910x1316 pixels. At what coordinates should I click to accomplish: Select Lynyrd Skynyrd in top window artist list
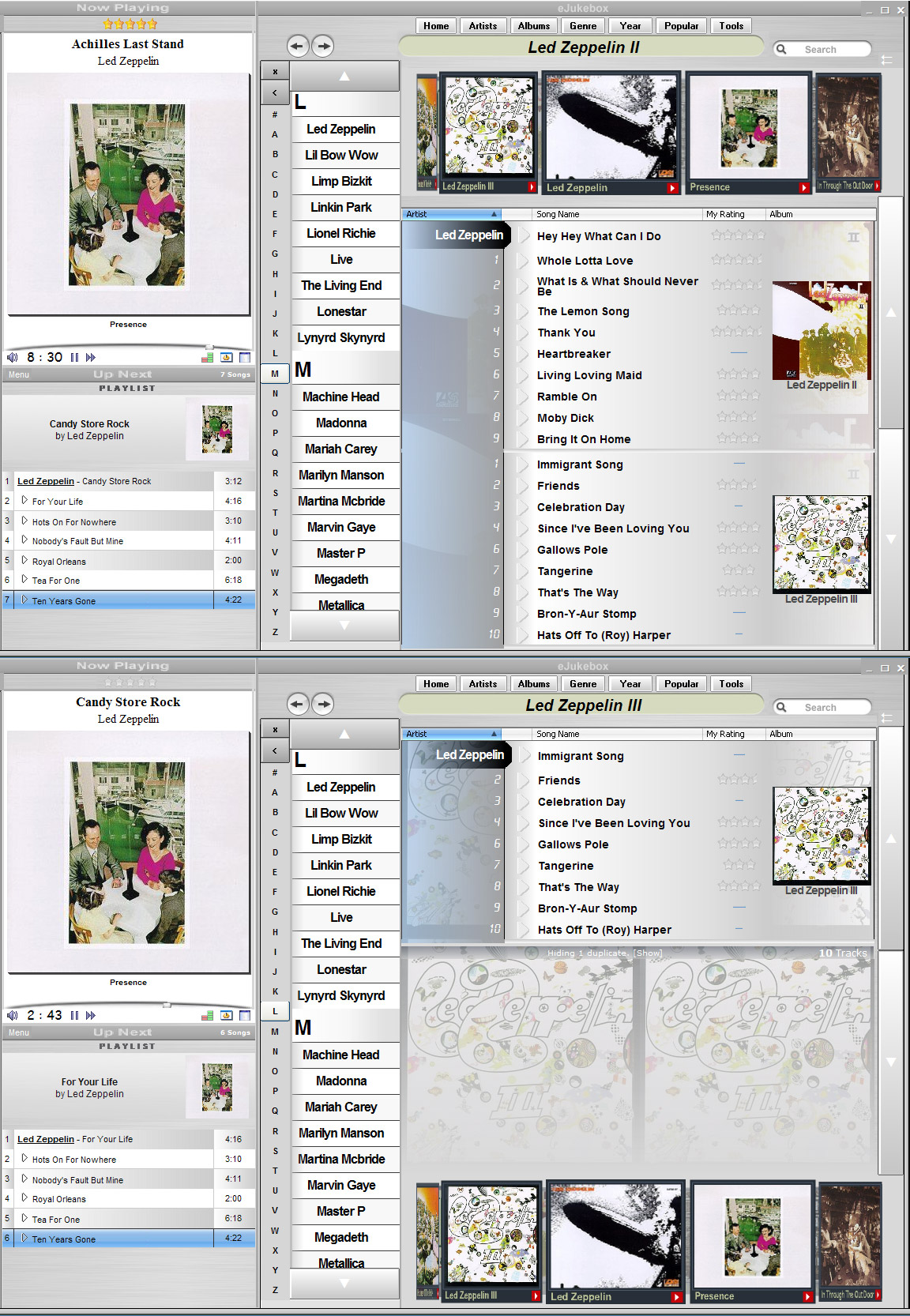click(341, 337)
